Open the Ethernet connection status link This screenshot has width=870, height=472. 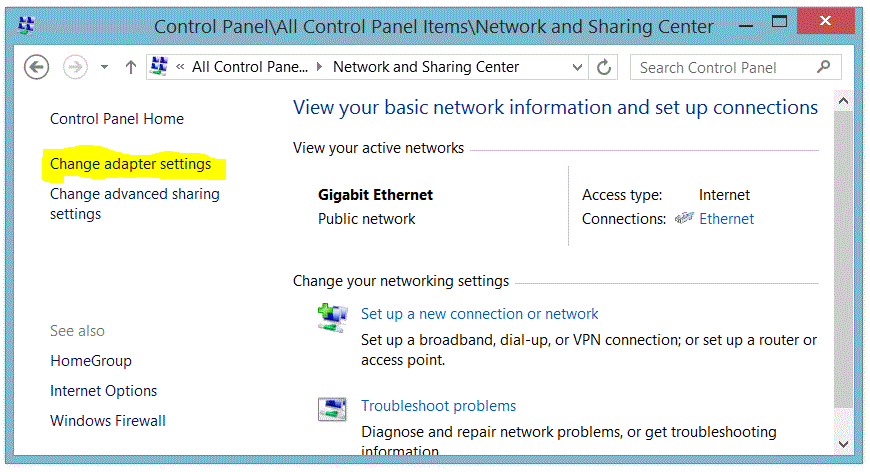click(x=726, y=219)
